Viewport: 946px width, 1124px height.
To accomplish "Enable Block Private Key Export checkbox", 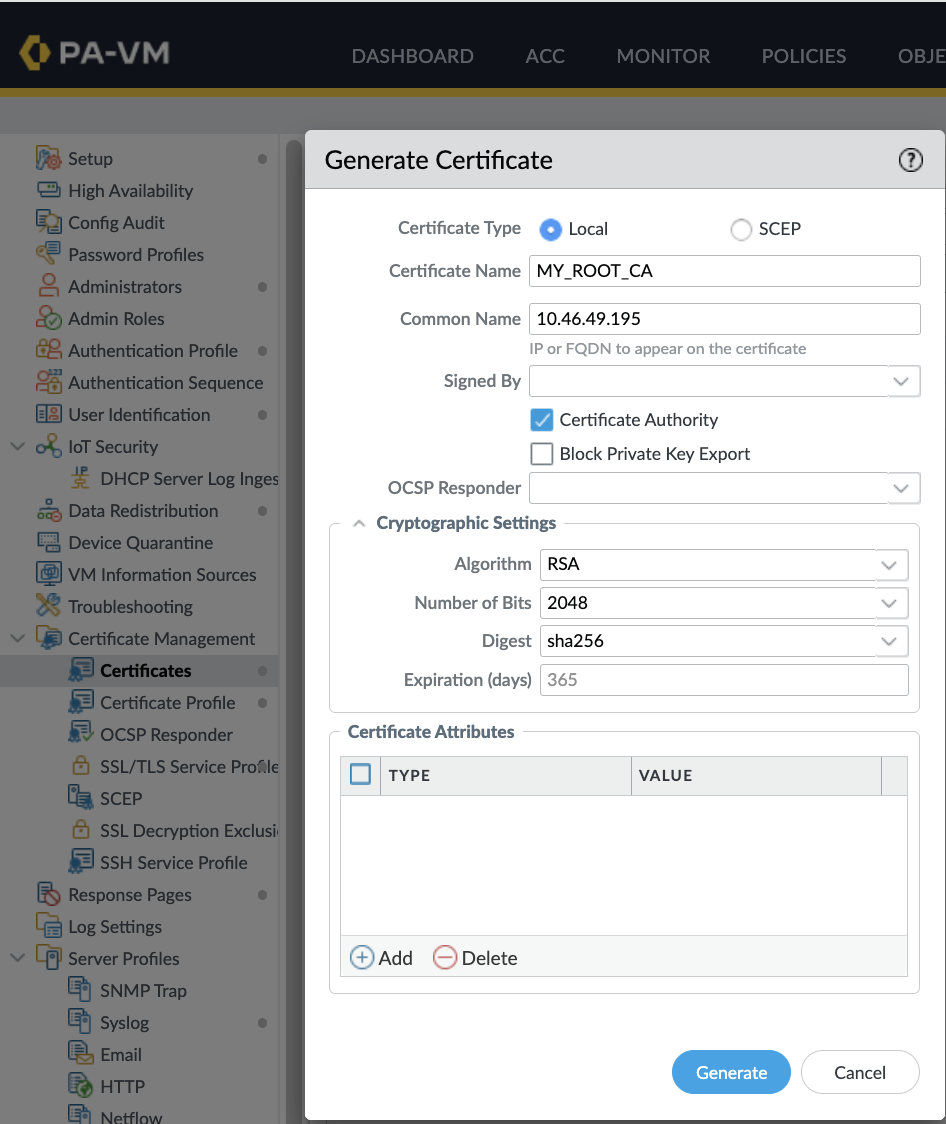I will (x=542, y=454).
